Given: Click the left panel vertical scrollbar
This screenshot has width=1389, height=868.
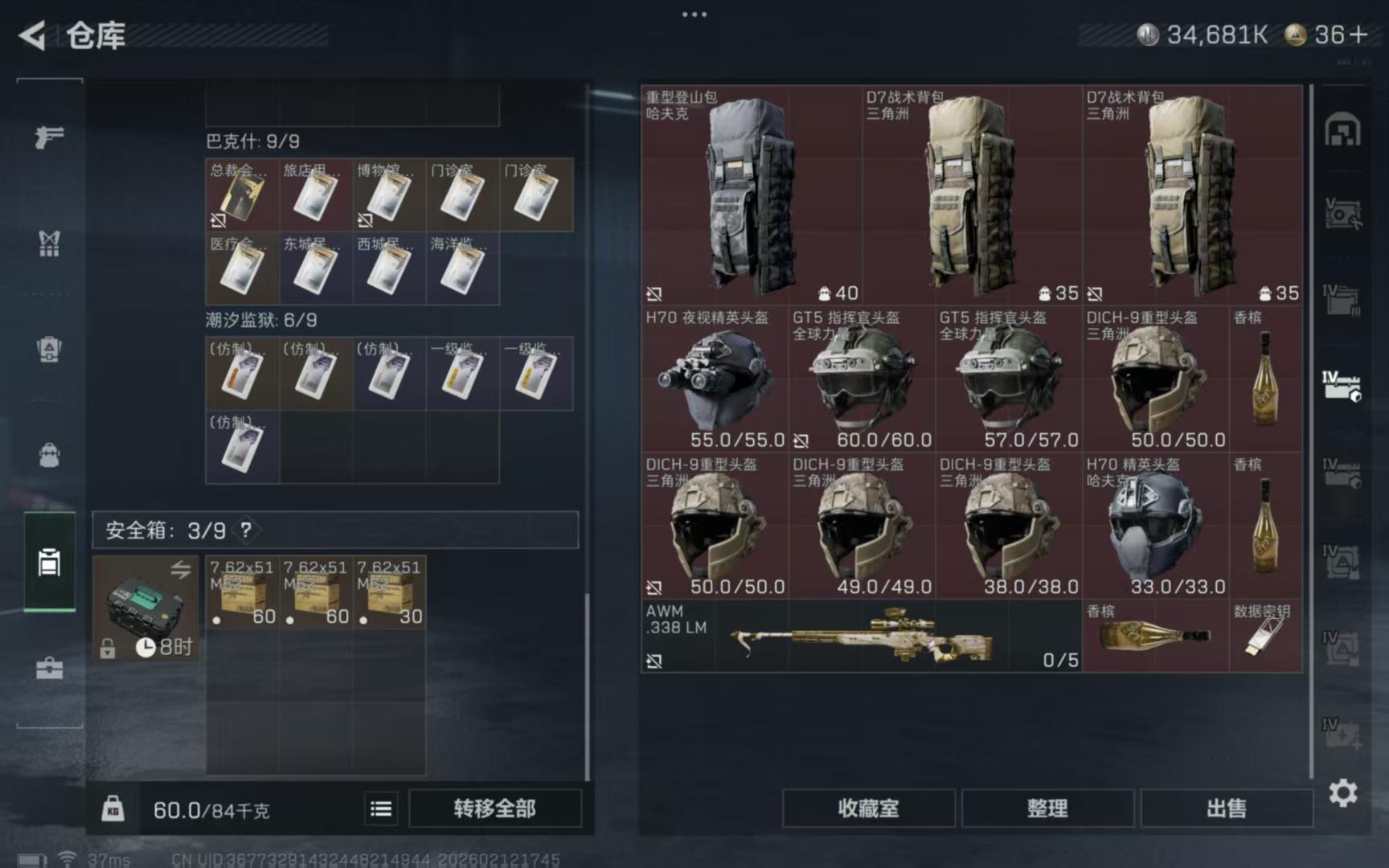Looking at the screenshot, I should tap(587, 687).
